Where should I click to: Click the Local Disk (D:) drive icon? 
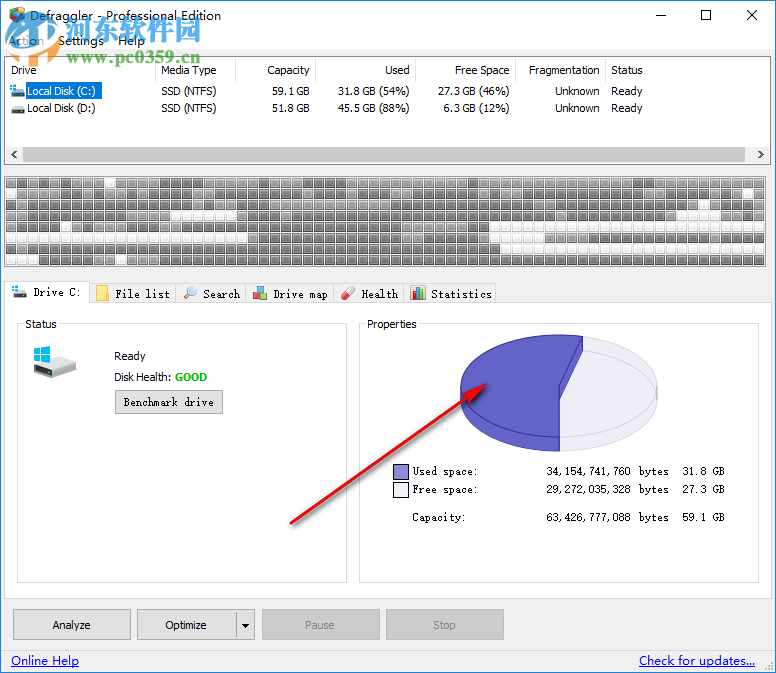(x=18, y=109)
